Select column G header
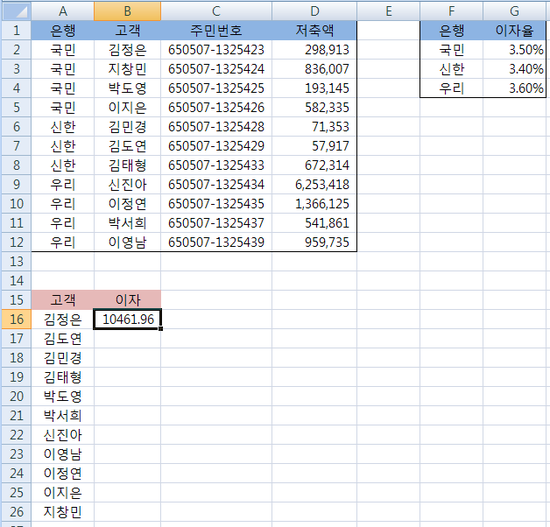The image size is (550, 527). coord(514,11)
